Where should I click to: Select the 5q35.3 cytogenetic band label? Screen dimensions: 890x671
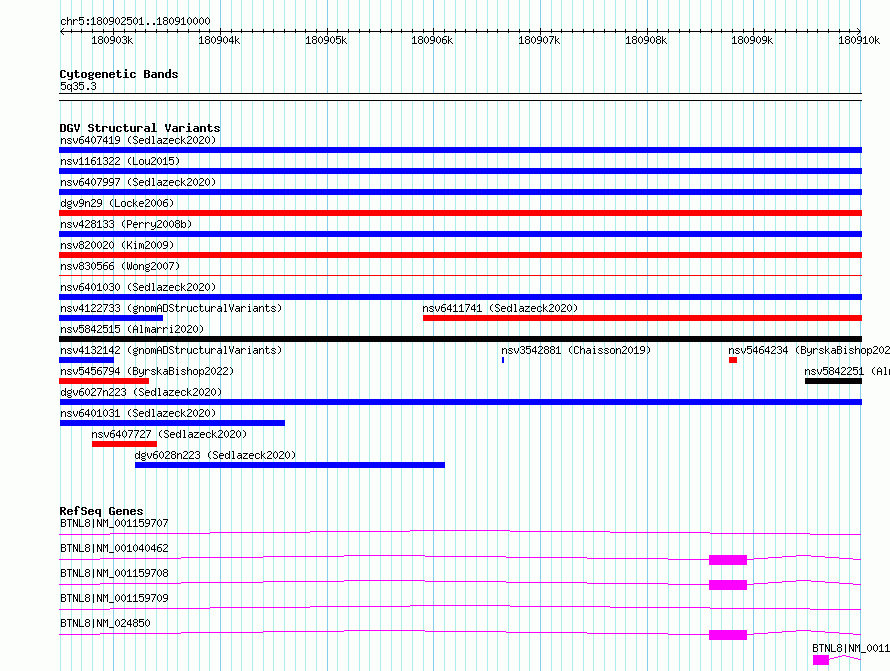pyautogui.click(x=78, y=86)
